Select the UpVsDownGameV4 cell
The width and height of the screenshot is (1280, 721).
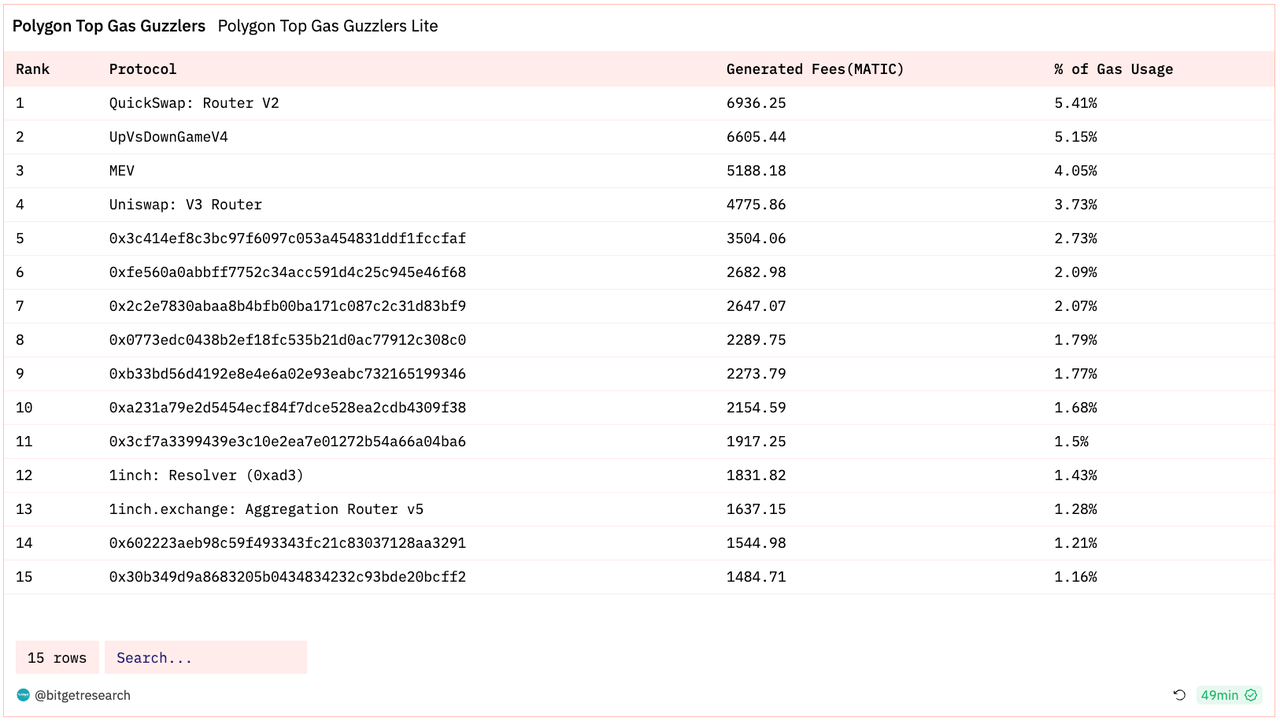click(169, 137)
